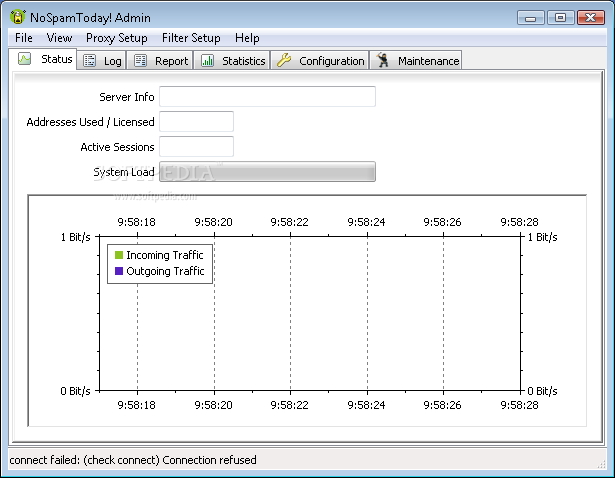Click the Addresses Used / Licensed field
Screen dimensions: 615x478
pyautogui.click(x=197, y=122)
